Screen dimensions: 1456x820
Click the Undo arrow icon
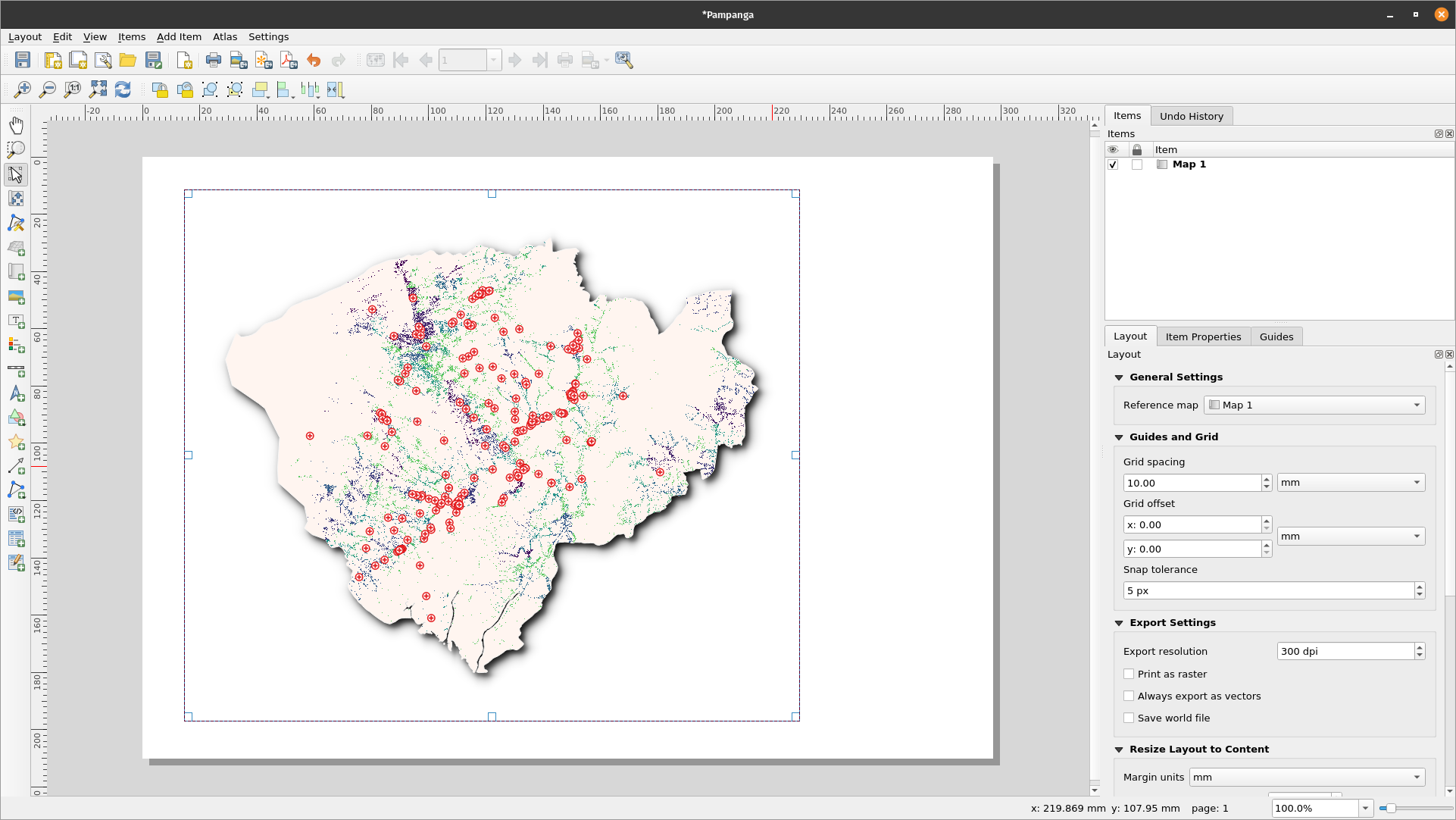[314, 61]
